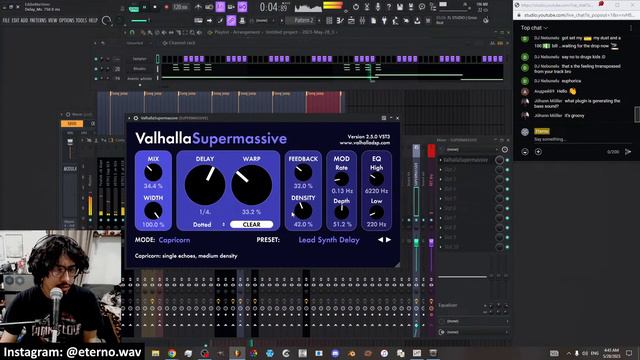Click the chat emoji icon
This screenshot has height=360, width=640.
pyautogui.click(x=525, y=152)
